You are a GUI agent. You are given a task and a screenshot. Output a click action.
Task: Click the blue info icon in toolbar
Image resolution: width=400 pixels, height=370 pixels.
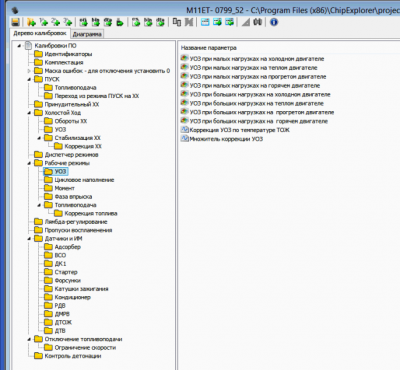click(x=274, y=22)
